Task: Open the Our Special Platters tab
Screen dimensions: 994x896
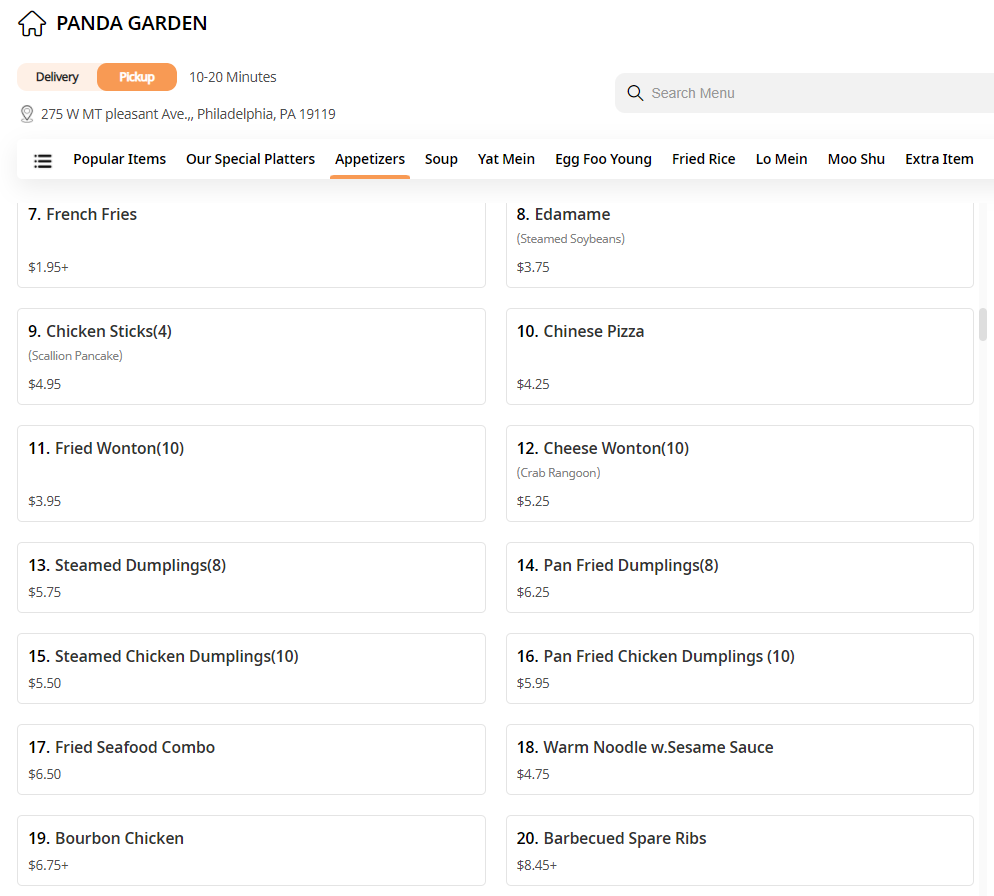Action: coord(250,159)
